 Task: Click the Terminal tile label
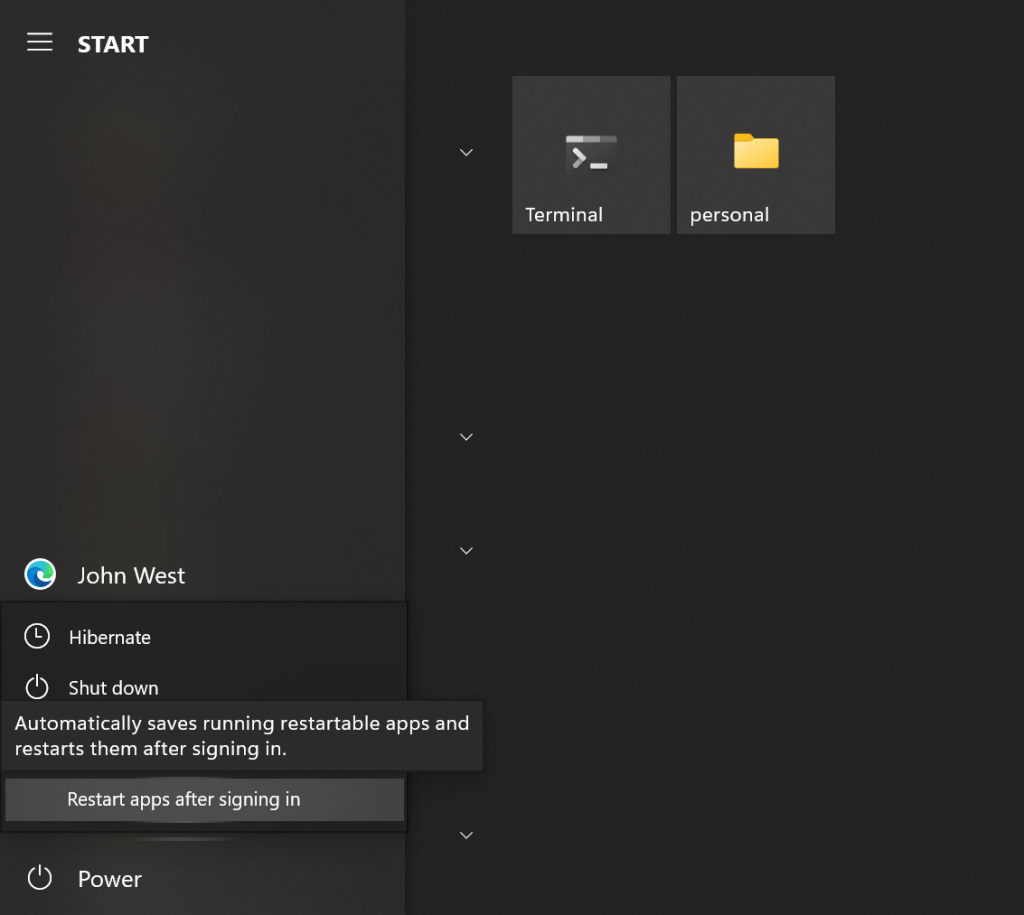564,215
